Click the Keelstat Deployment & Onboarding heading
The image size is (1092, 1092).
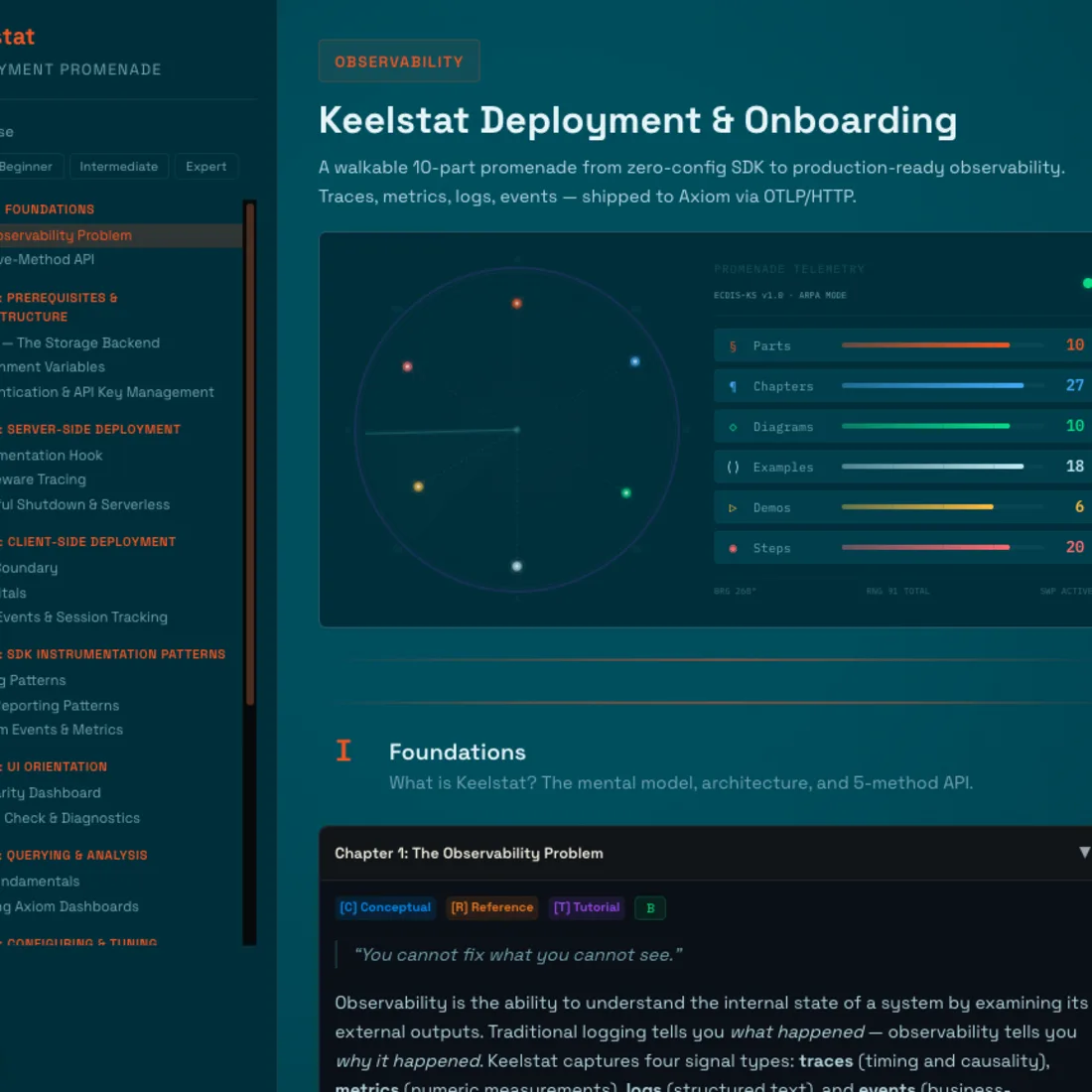[x=638, y=120]
